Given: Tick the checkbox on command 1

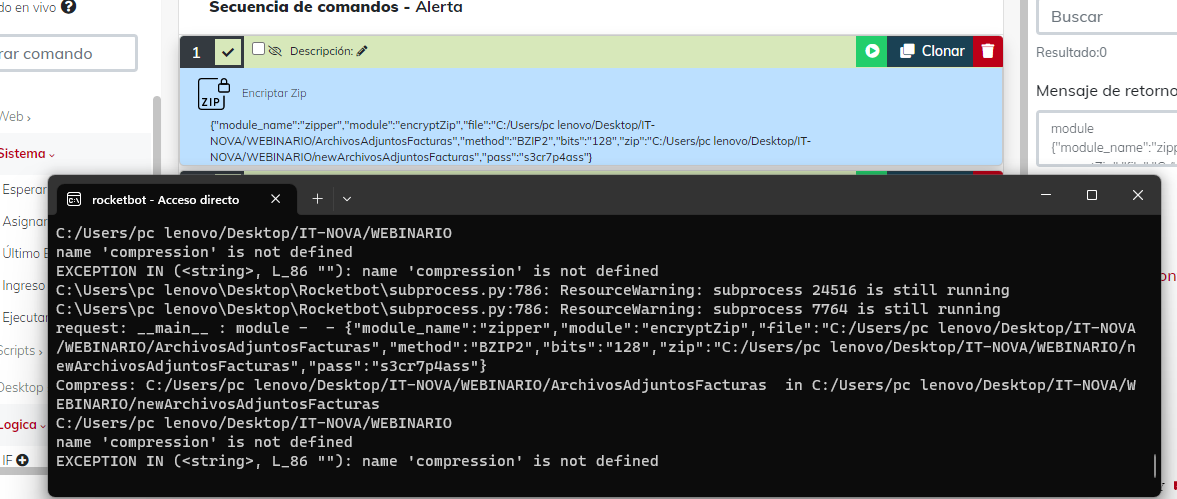Looking at the screenshot, I should coord(258,49).
